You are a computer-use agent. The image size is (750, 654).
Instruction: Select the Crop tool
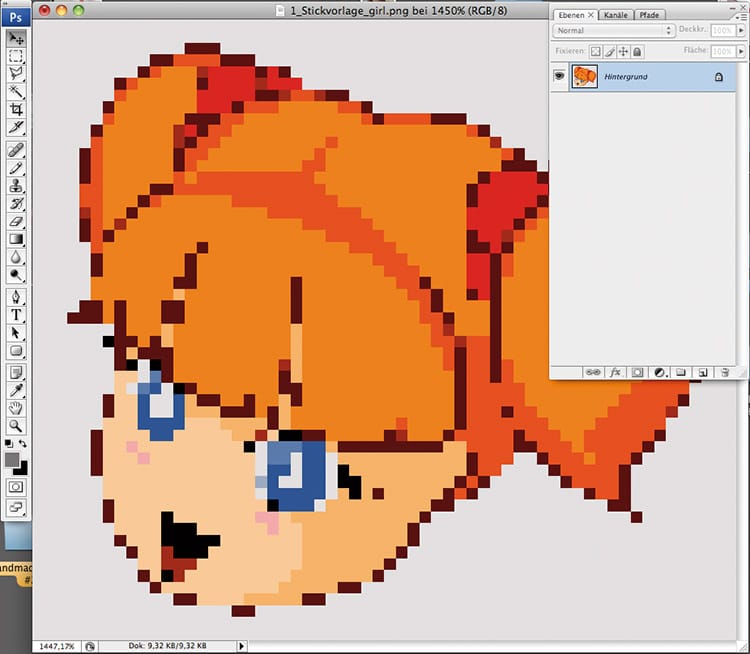pos(16,109)
